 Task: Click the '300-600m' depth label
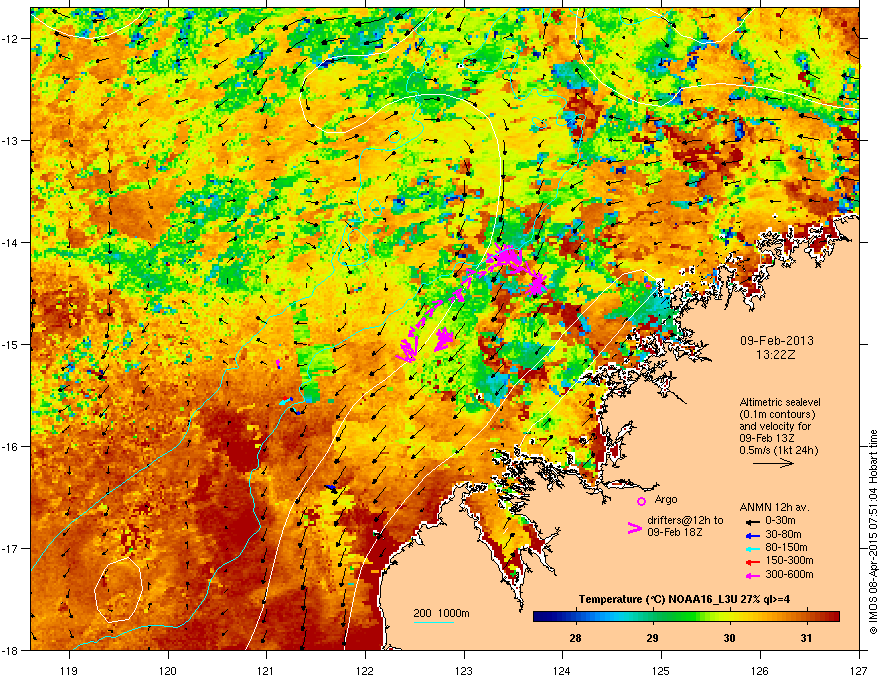[x=789, y=574]
